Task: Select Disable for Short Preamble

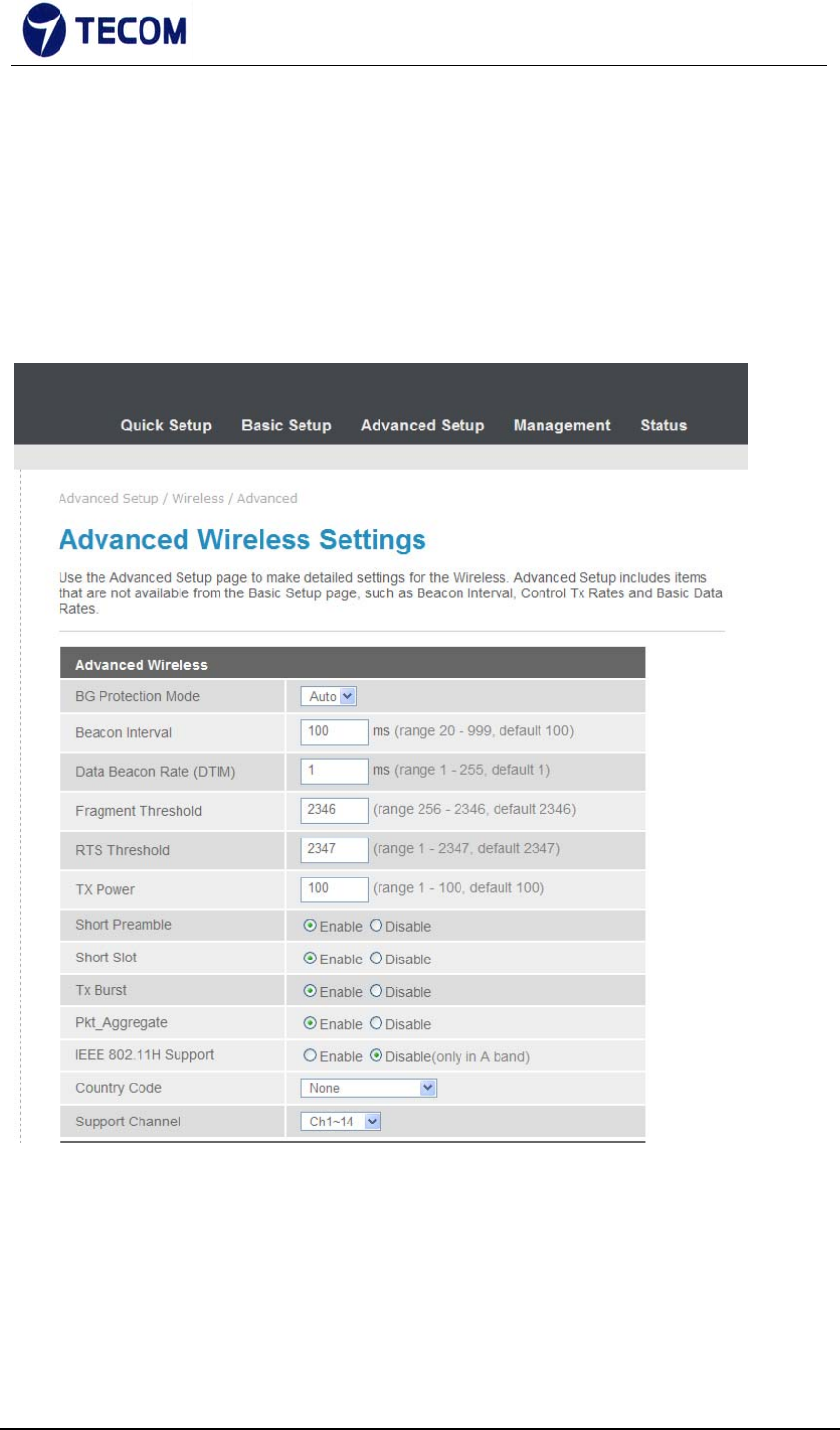Action: [x=376, y=926]
